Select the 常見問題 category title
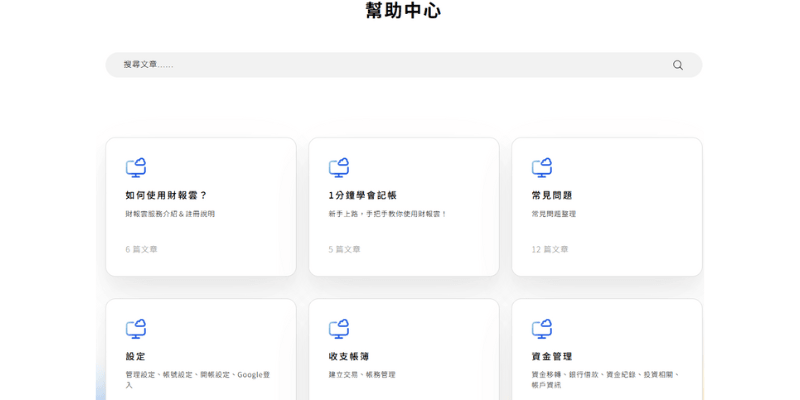Screen dimensions: 800x400 [x=552, y=195]
